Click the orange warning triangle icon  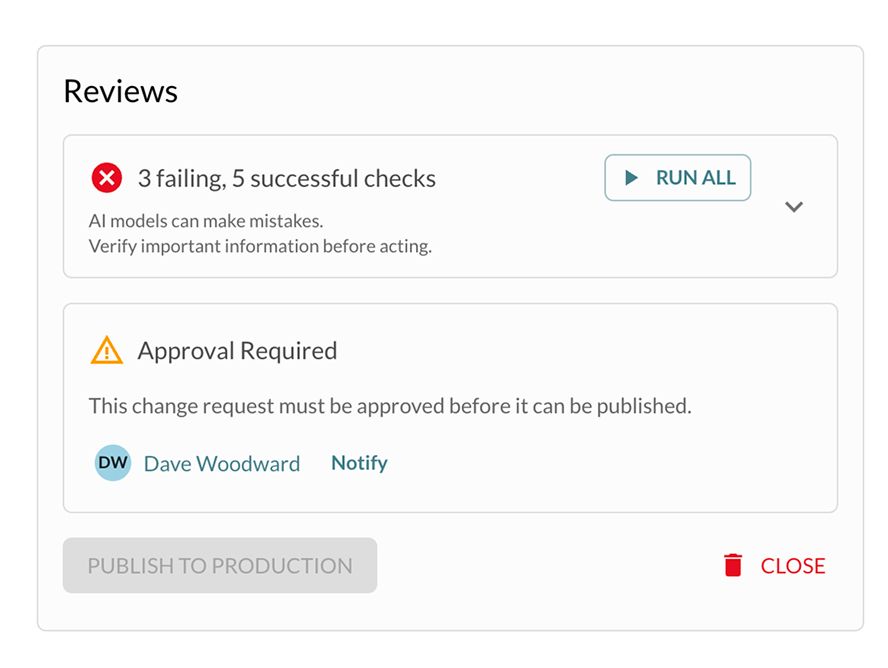click(106, 350)
